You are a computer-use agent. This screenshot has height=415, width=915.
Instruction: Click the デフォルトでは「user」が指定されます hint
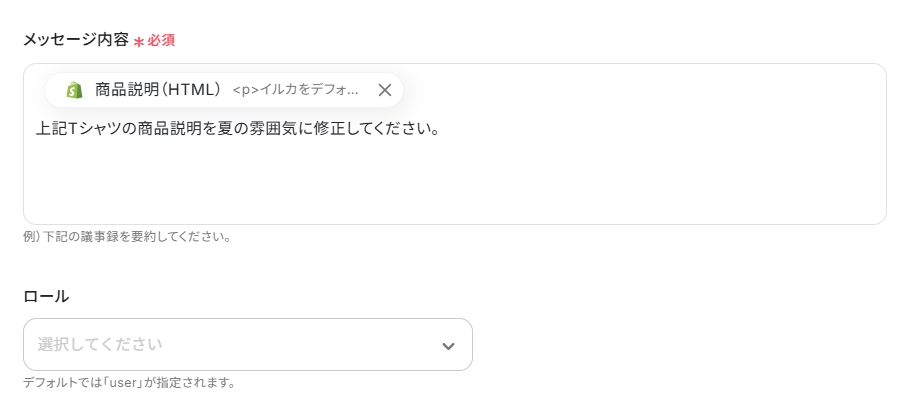(x=129, y=383)
